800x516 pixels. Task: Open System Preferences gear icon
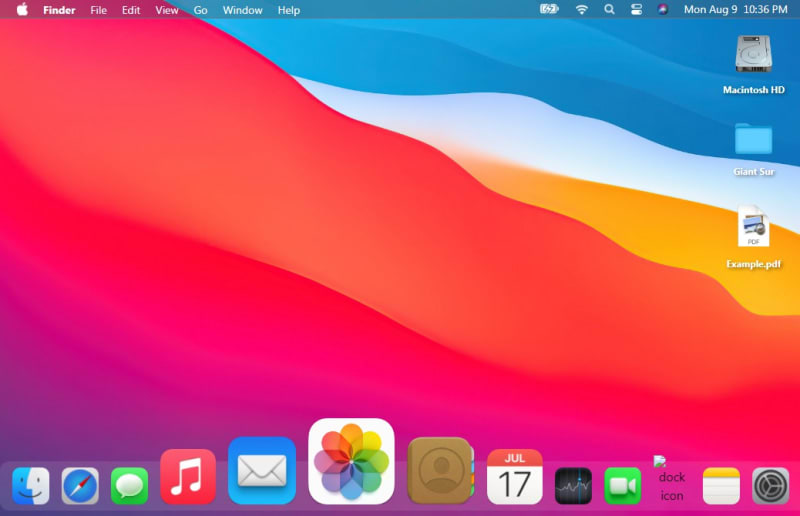(770, 486)
